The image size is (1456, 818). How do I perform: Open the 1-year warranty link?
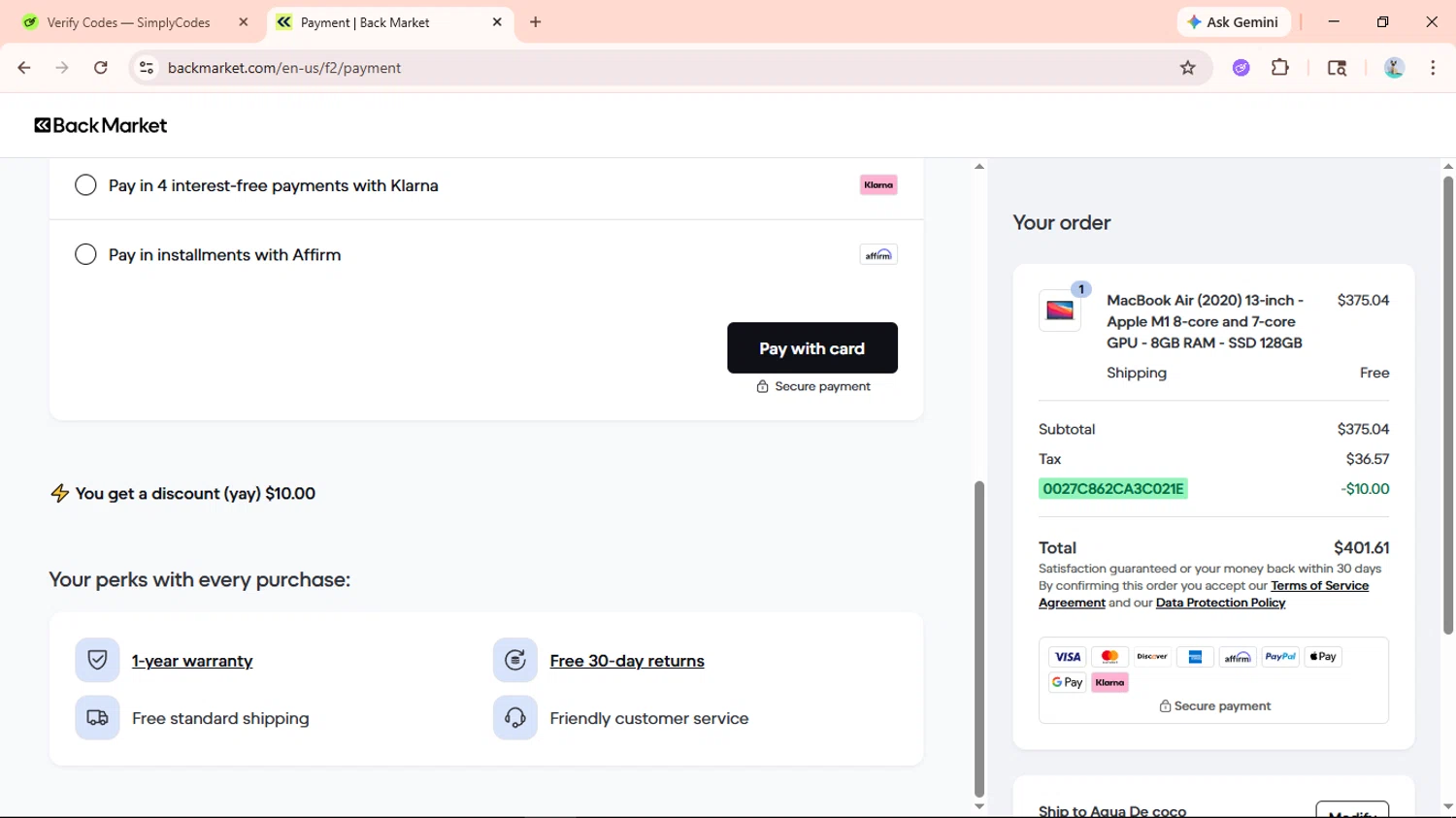(192, 661)
